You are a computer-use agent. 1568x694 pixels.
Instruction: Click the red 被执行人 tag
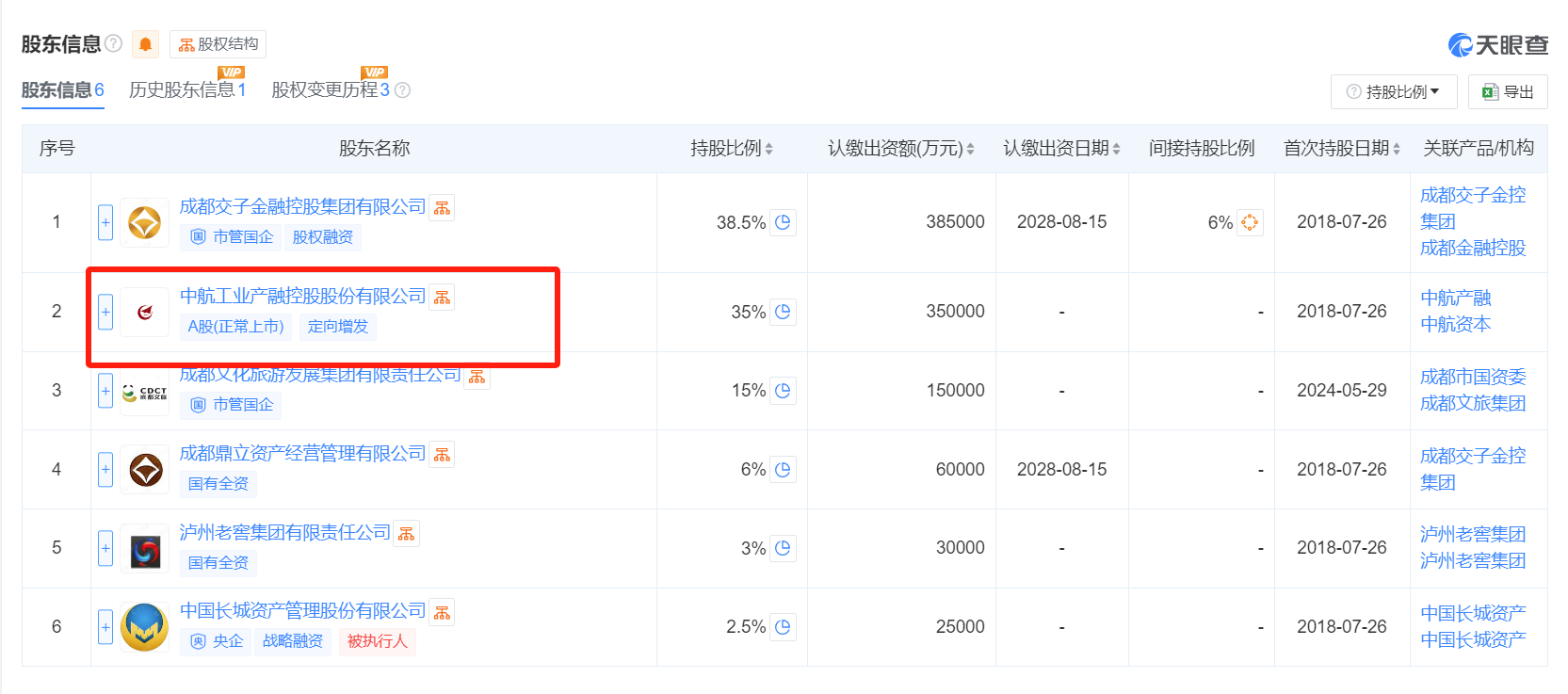[378, 641]
